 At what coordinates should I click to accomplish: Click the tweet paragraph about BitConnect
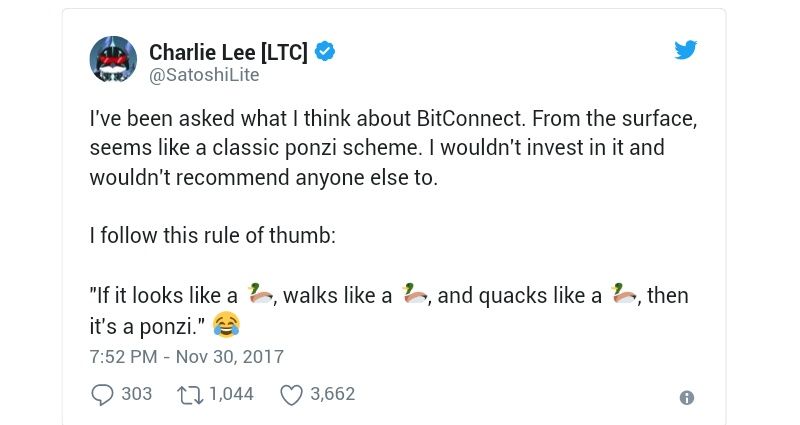(x=392, y=148)
